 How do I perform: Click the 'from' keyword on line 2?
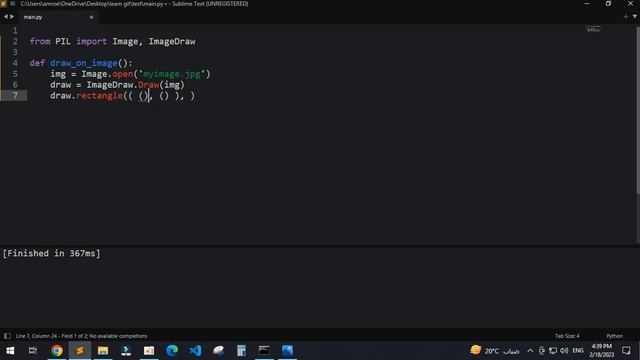tap(40, 41)
